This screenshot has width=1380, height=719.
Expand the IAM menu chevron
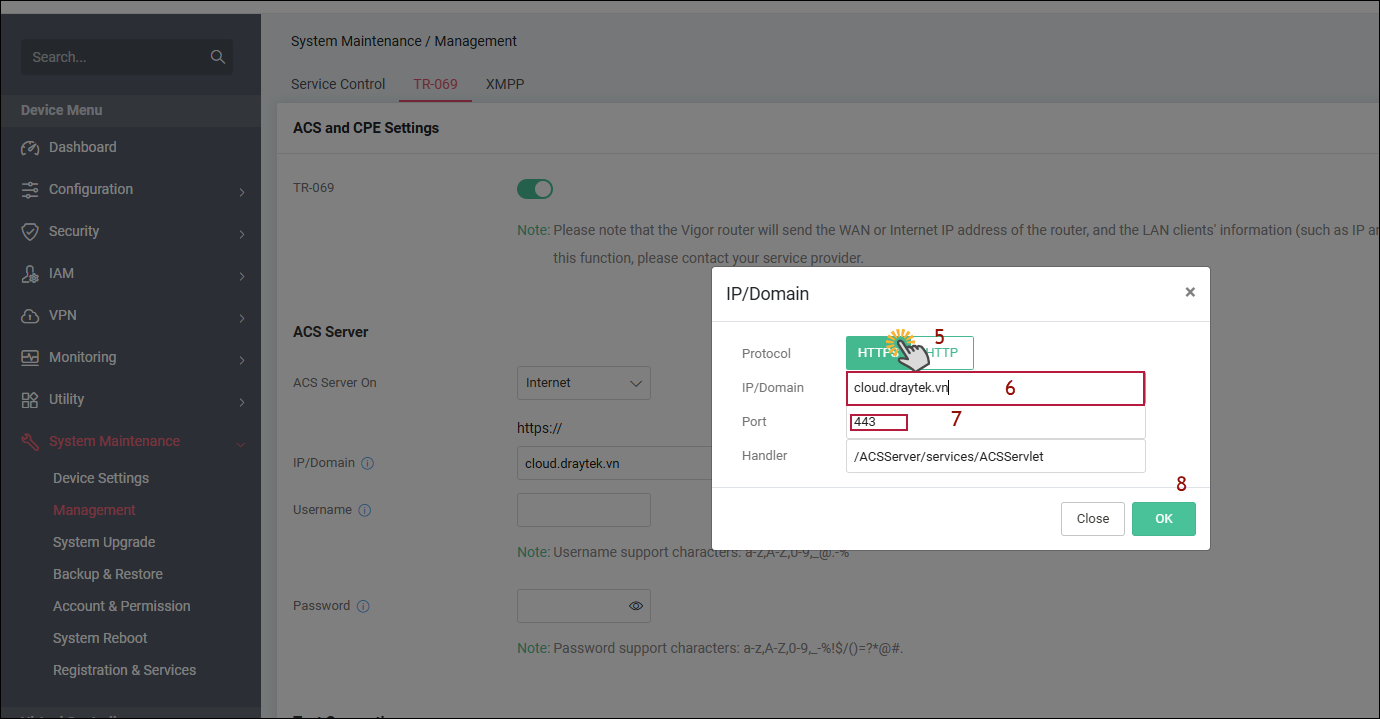242,276
